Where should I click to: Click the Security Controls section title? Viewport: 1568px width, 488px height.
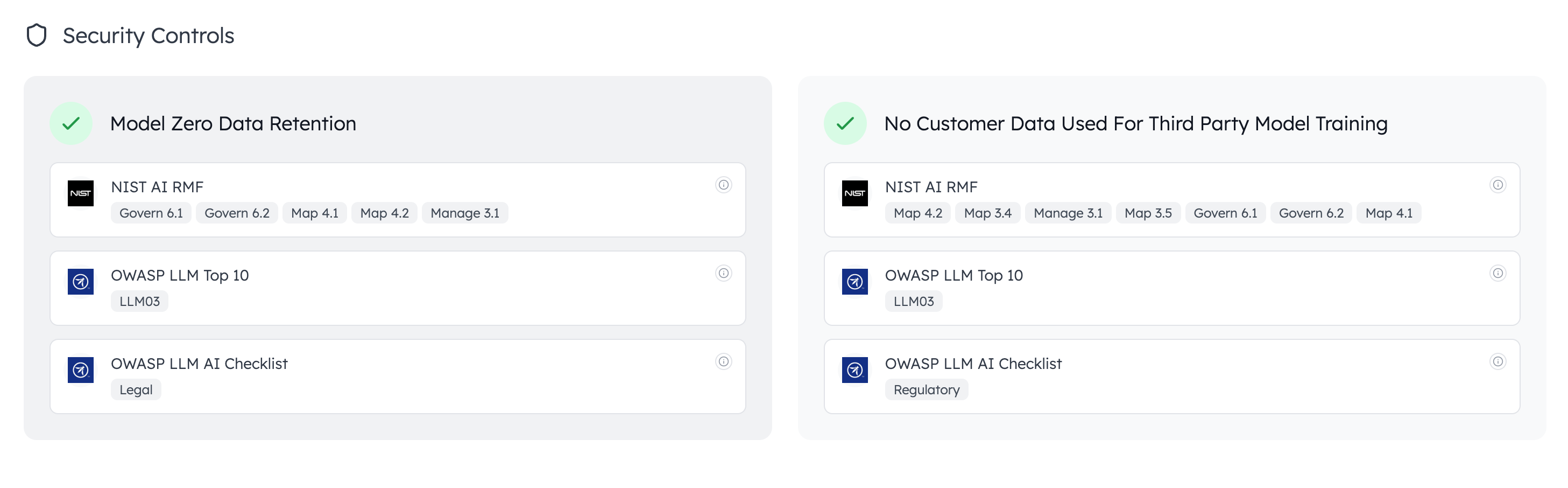coord(148,36)
